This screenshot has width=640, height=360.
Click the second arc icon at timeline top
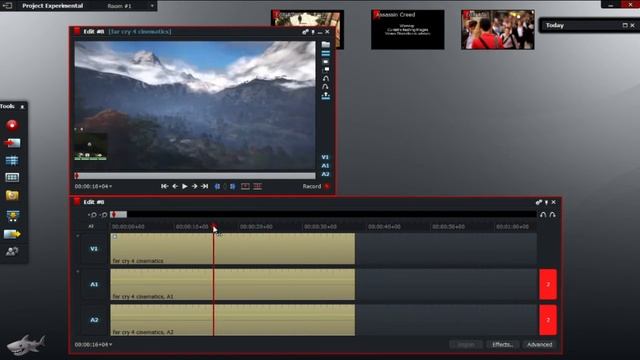coord(552,215)
